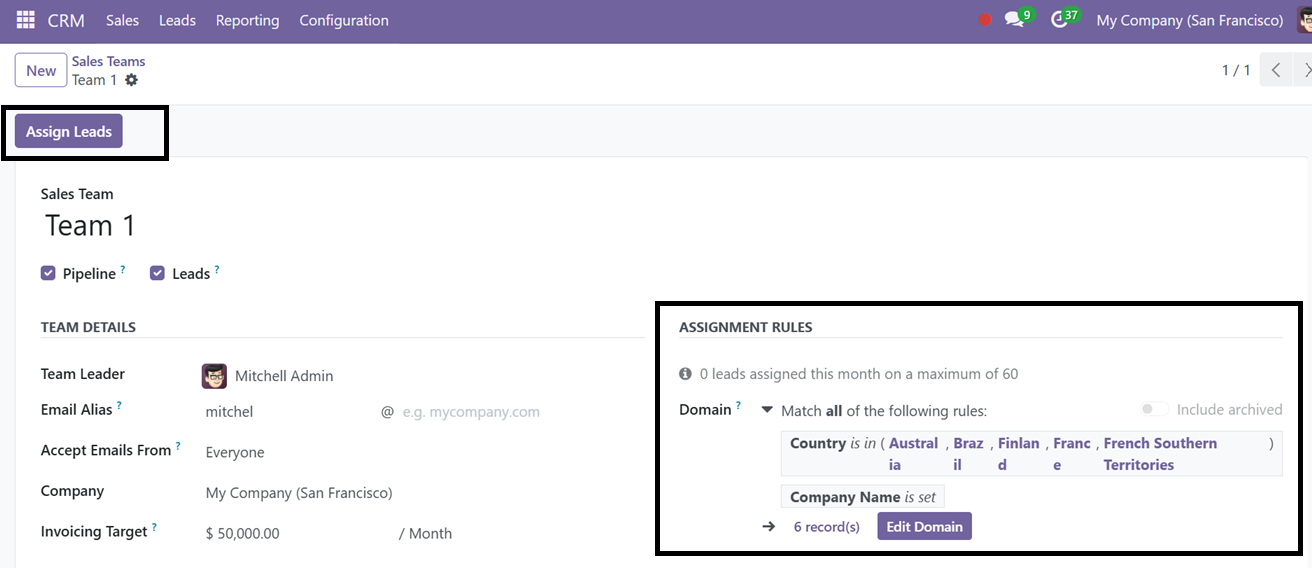Image resolution: width=1312 pixels, height=568 pixels.
Task: Go to Sales Teams breadcrumb
Action: tap(108, 61)
